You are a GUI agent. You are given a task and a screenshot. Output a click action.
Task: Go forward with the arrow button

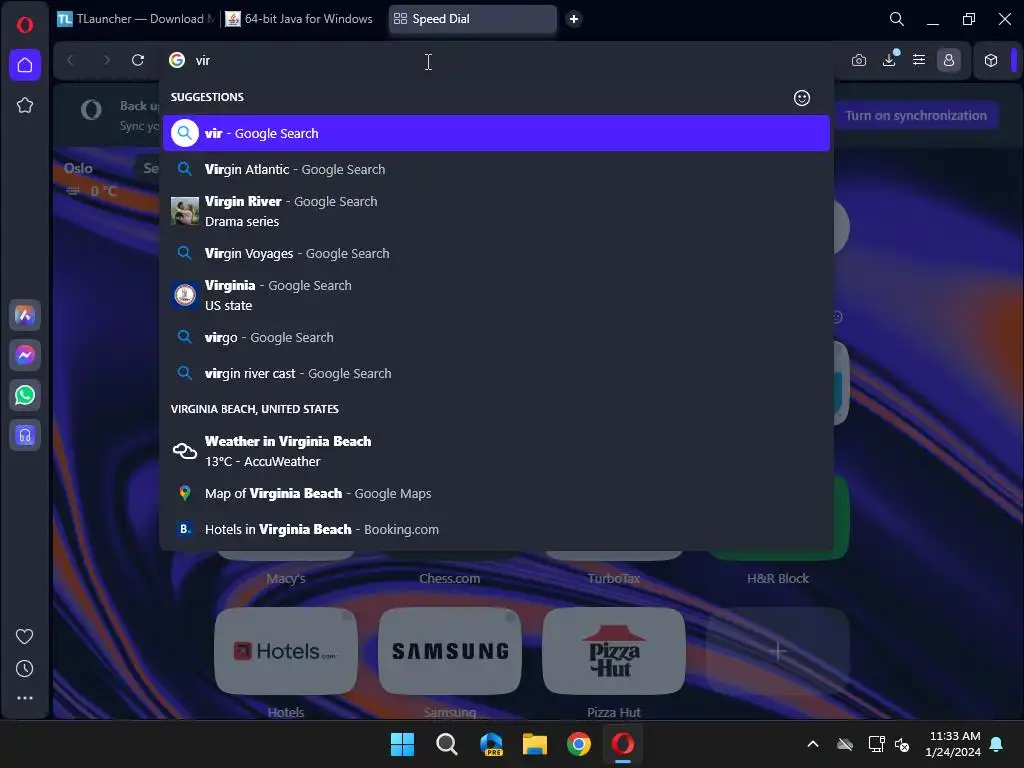pos(106,60)
